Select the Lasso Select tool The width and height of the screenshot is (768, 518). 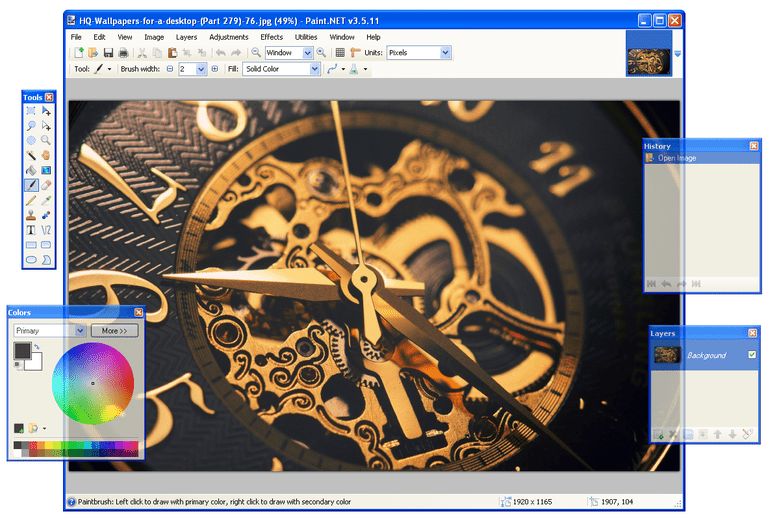coord(31,126)
